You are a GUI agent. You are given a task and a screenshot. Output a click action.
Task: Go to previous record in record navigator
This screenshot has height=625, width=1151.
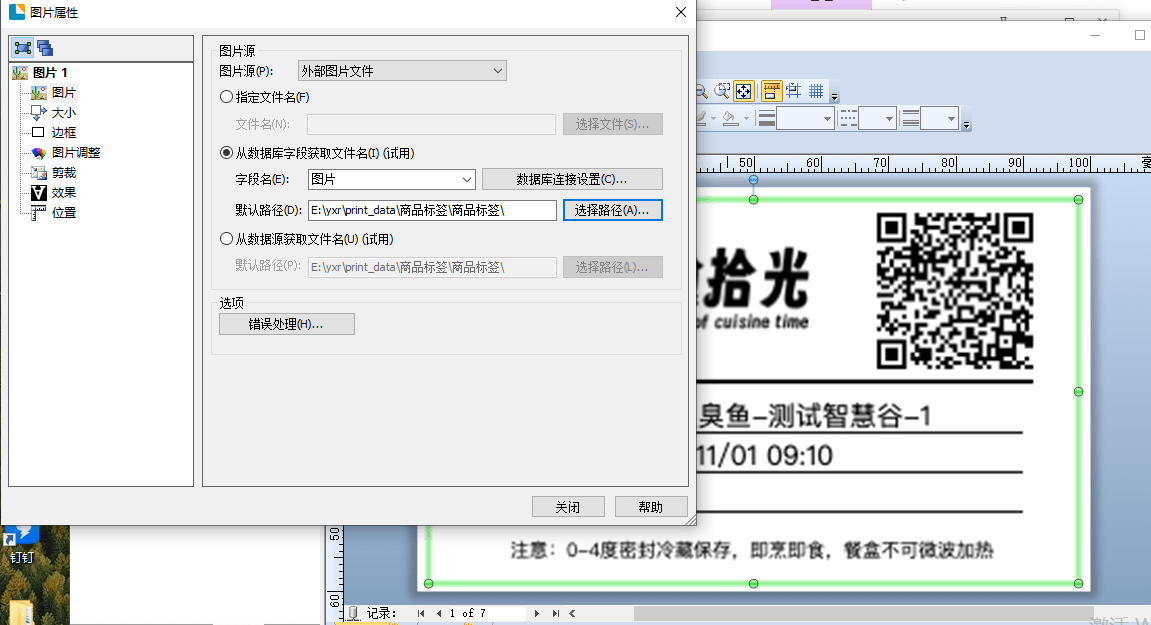click(x=439, y=613)
